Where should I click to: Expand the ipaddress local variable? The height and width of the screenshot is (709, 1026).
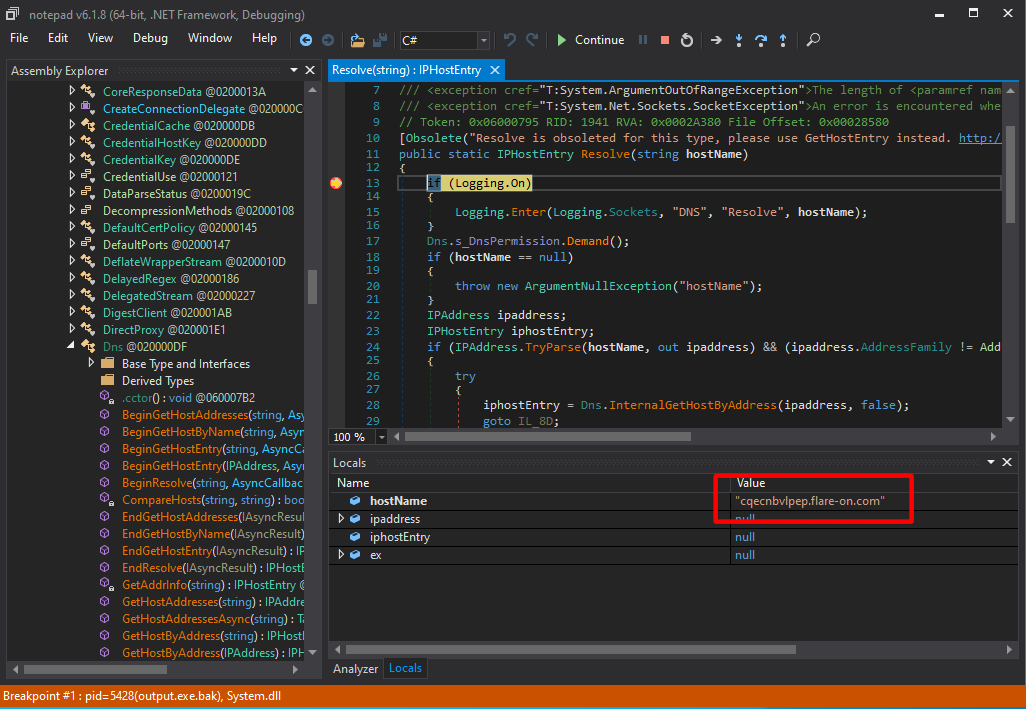[341, 519]
